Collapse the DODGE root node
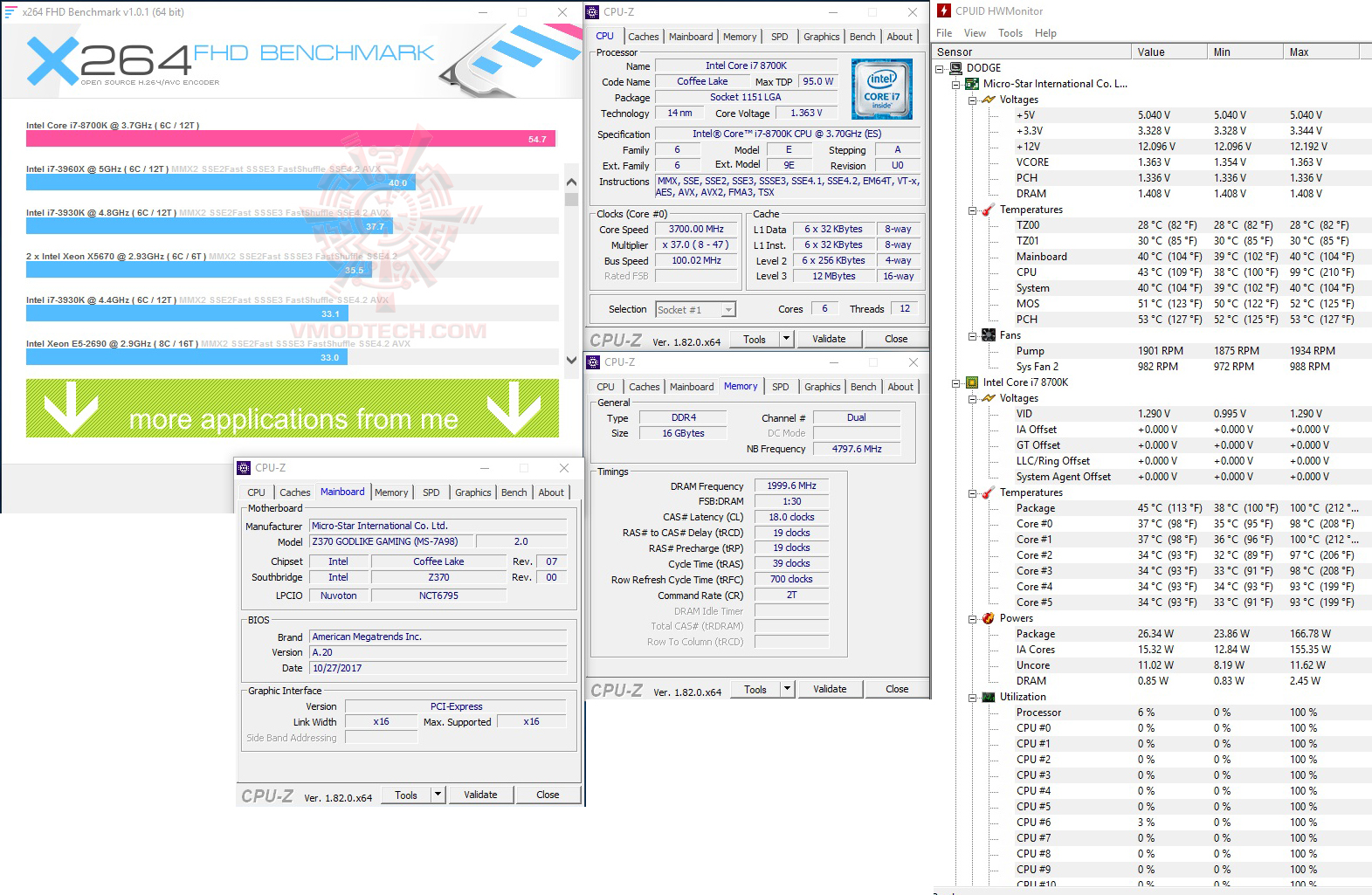The image size is (1372, 895). coord(940,68)
